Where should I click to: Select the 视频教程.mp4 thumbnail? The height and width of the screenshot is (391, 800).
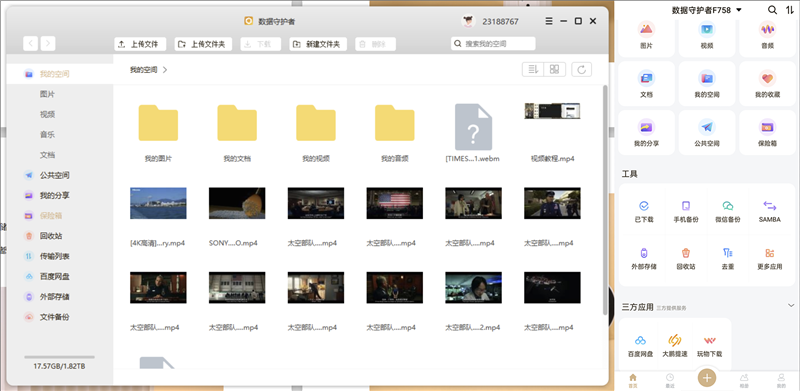(x=552, y=111)
